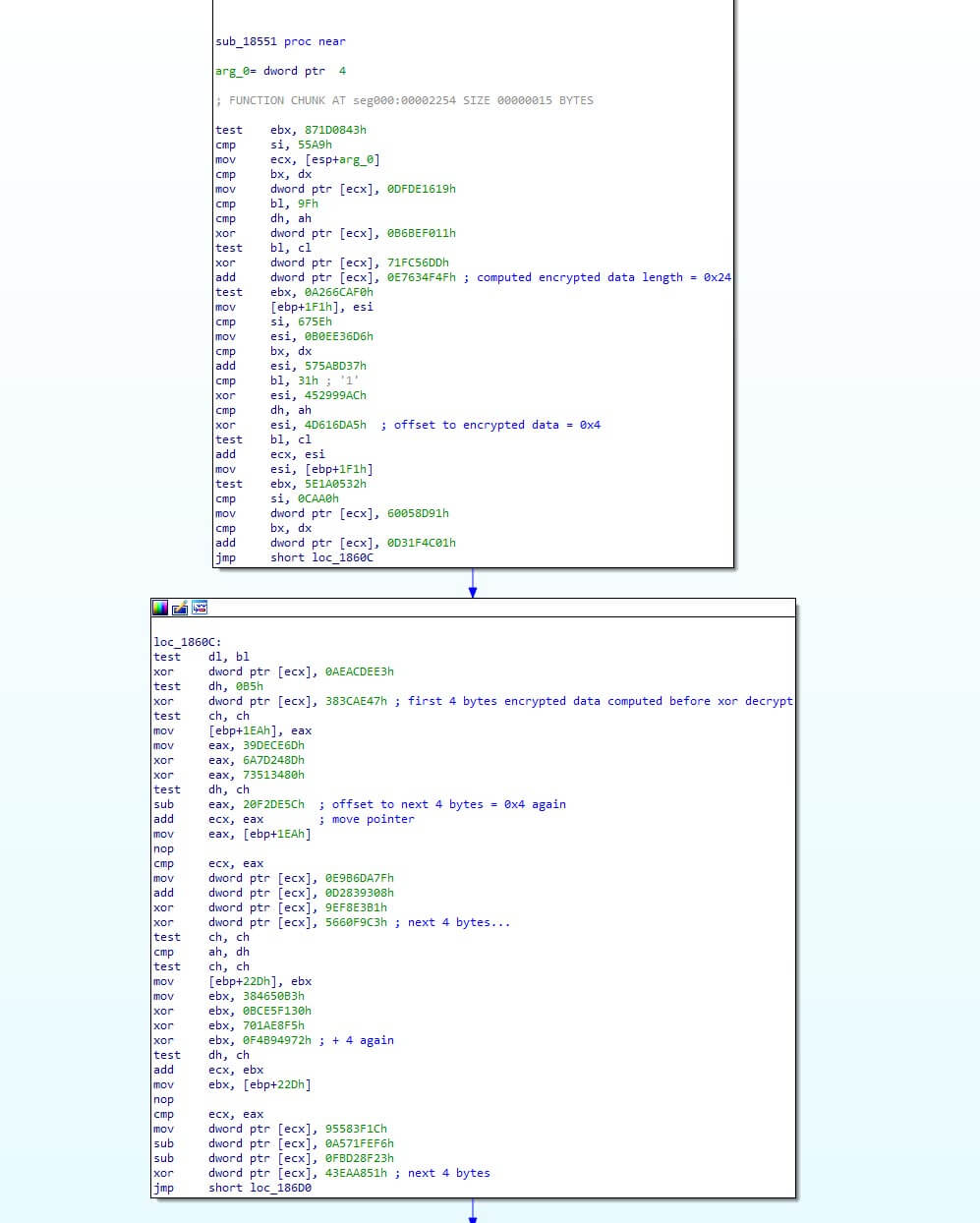This screenshot has width=980, height=1223.
Task: Select 'mov [ebp+1EAh], eax' line
Action: coord(232,730)
